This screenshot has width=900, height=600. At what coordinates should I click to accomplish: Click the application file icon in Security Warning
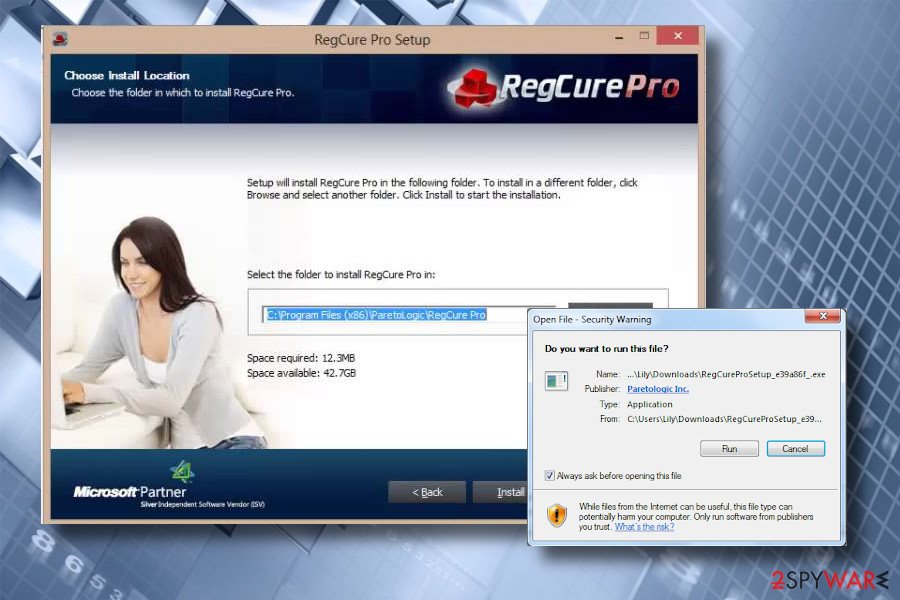click(556, 381)
